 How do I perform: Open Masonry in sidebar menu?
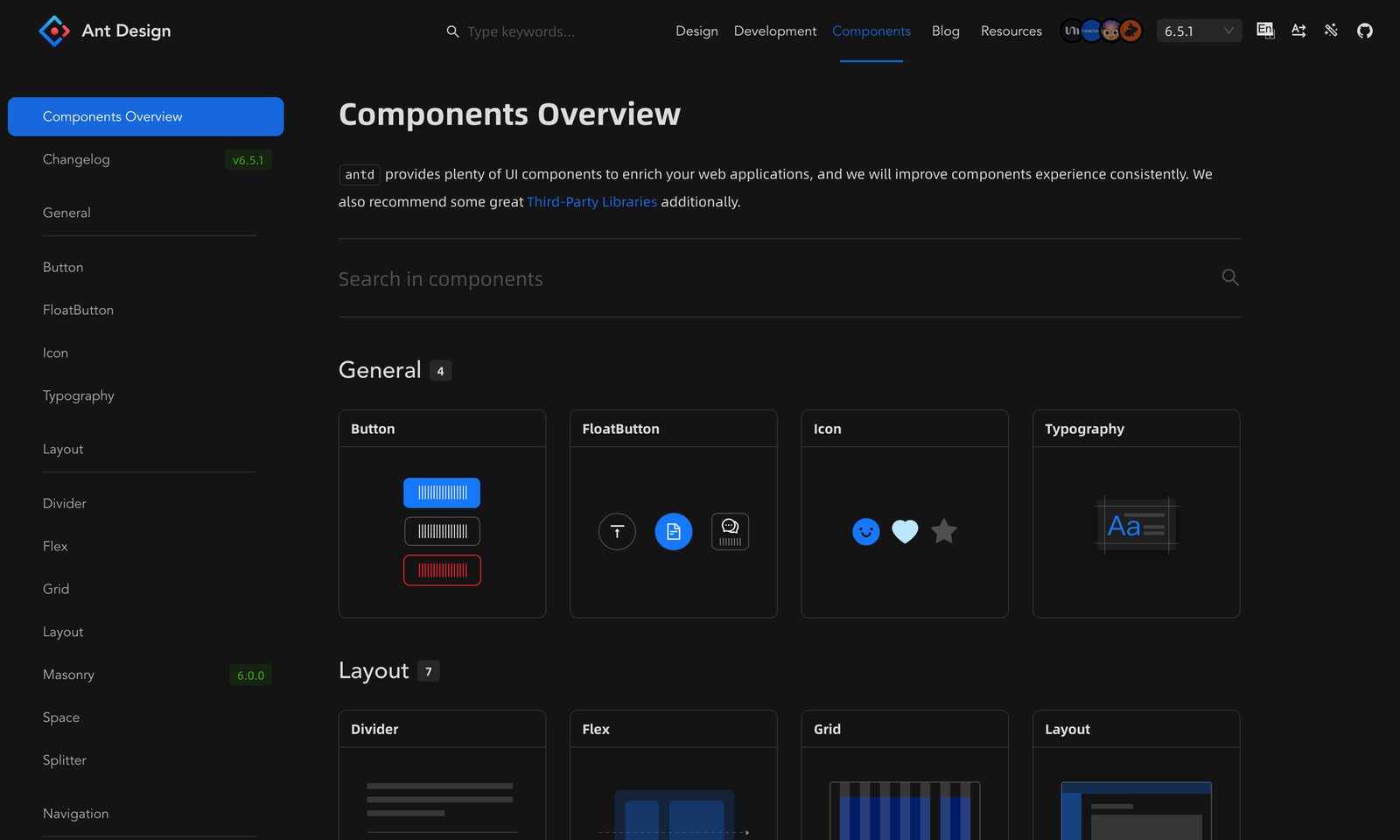coord(145,675)
